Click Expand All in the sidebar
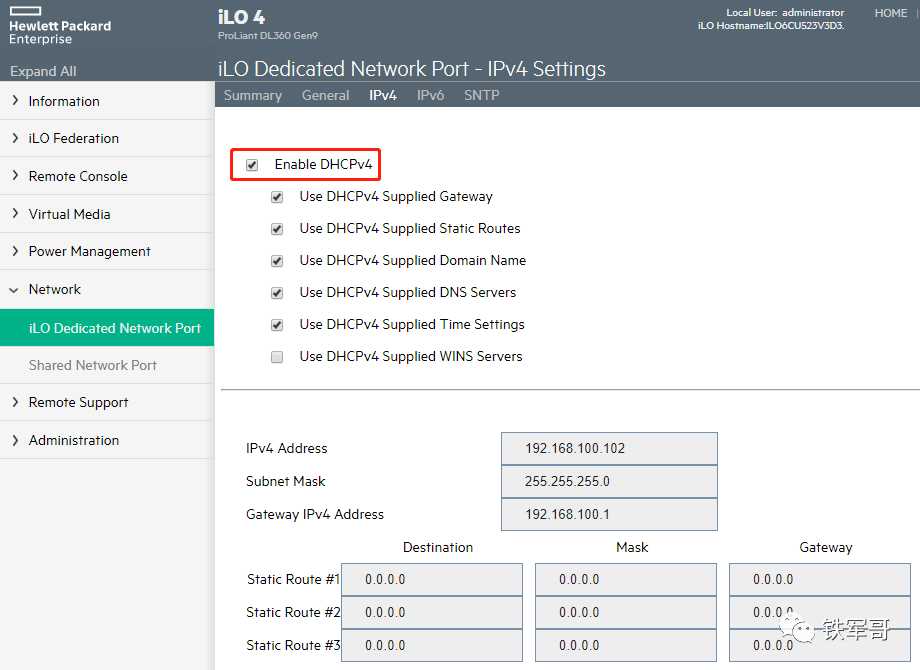920x670 pixels. pos(43,71)
